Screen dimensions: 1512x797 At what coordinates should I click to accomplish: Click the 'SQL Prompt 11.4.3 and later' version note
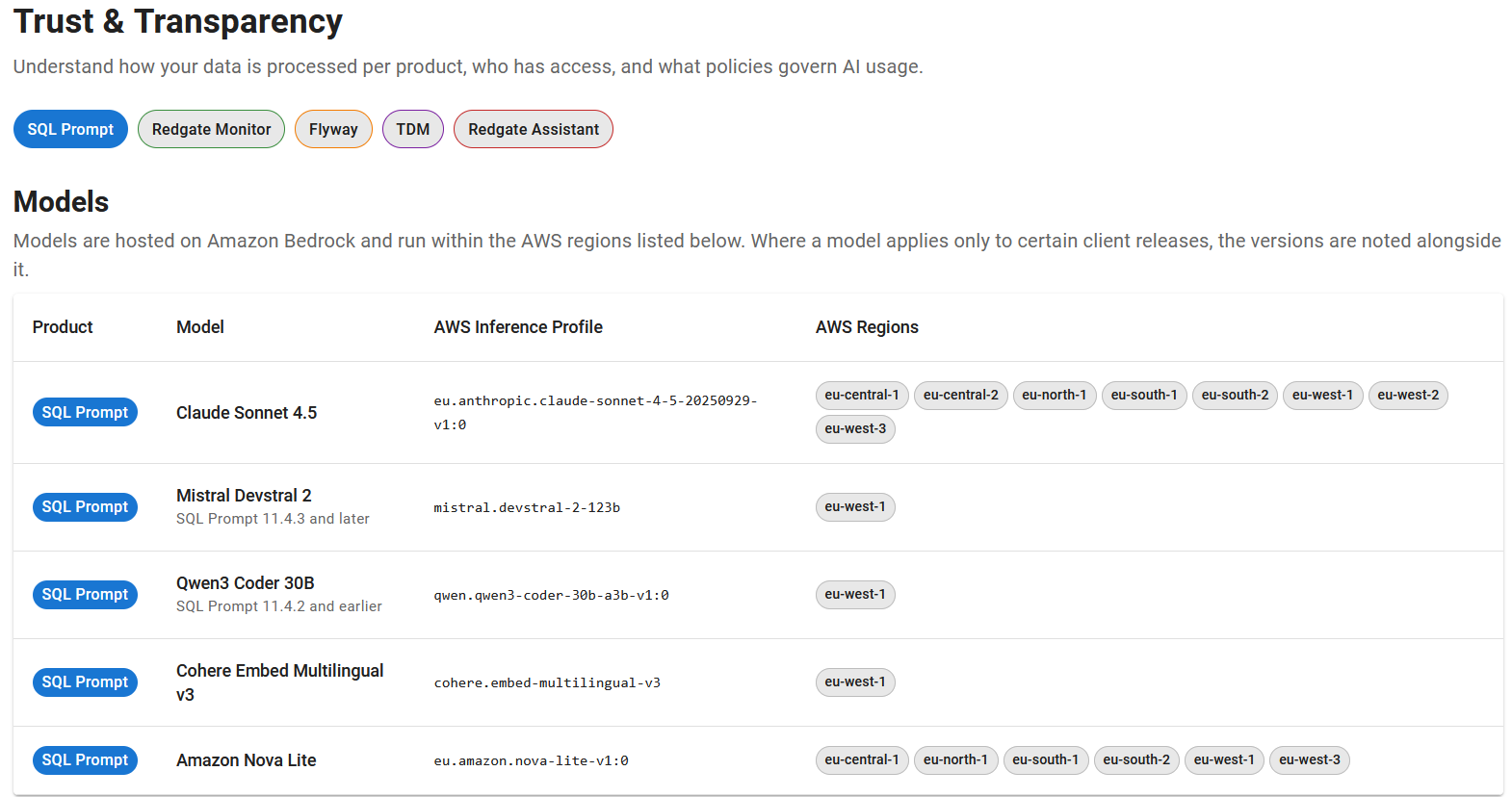273,519
